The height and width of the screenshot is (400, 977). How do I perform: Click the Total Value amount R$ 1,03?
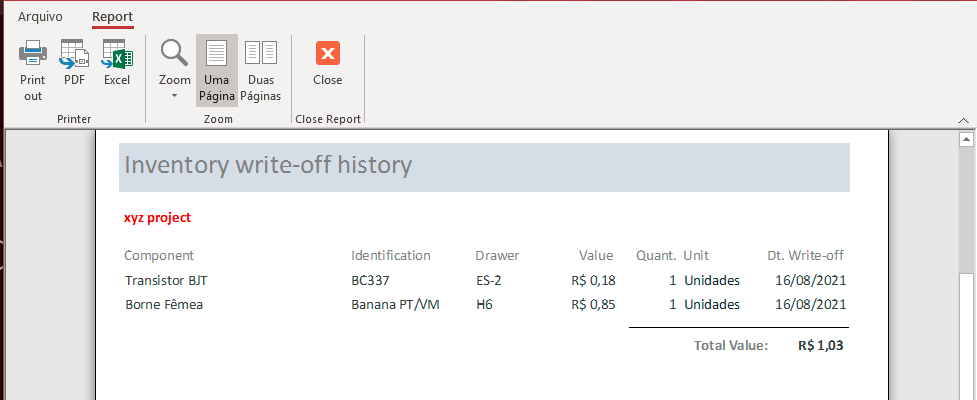[x=821, y=345]
